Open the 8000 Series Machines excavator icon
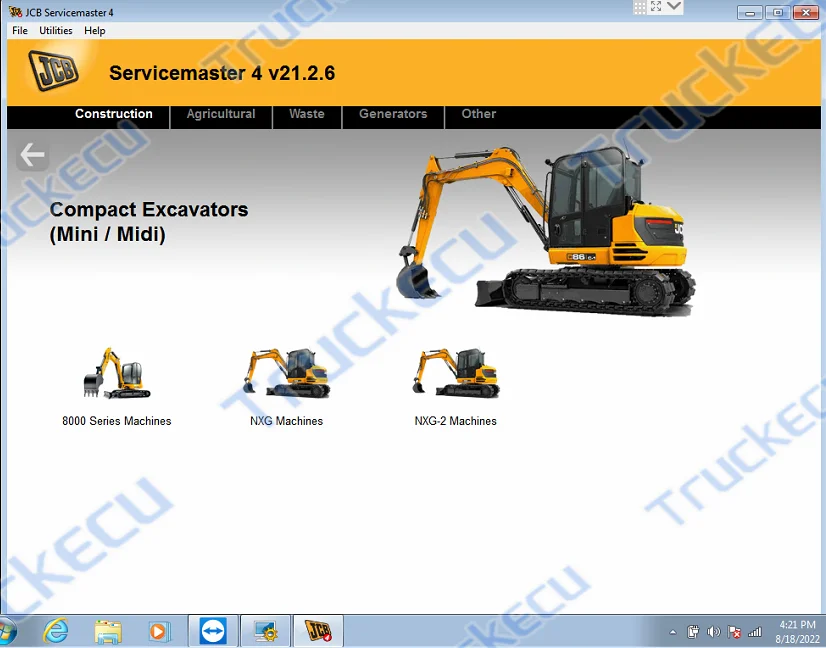The width and height of the screenshot is (826, 648). click(x=116, y=372)
